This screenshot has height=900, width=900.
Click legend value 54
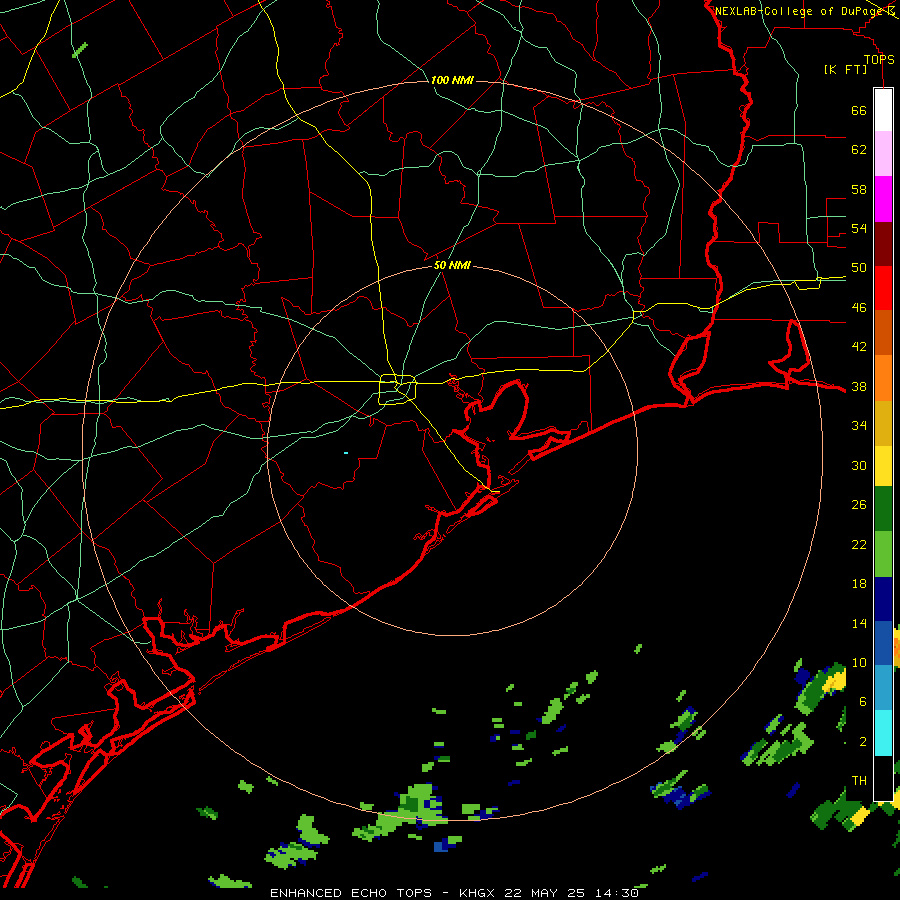pos(859,228)
